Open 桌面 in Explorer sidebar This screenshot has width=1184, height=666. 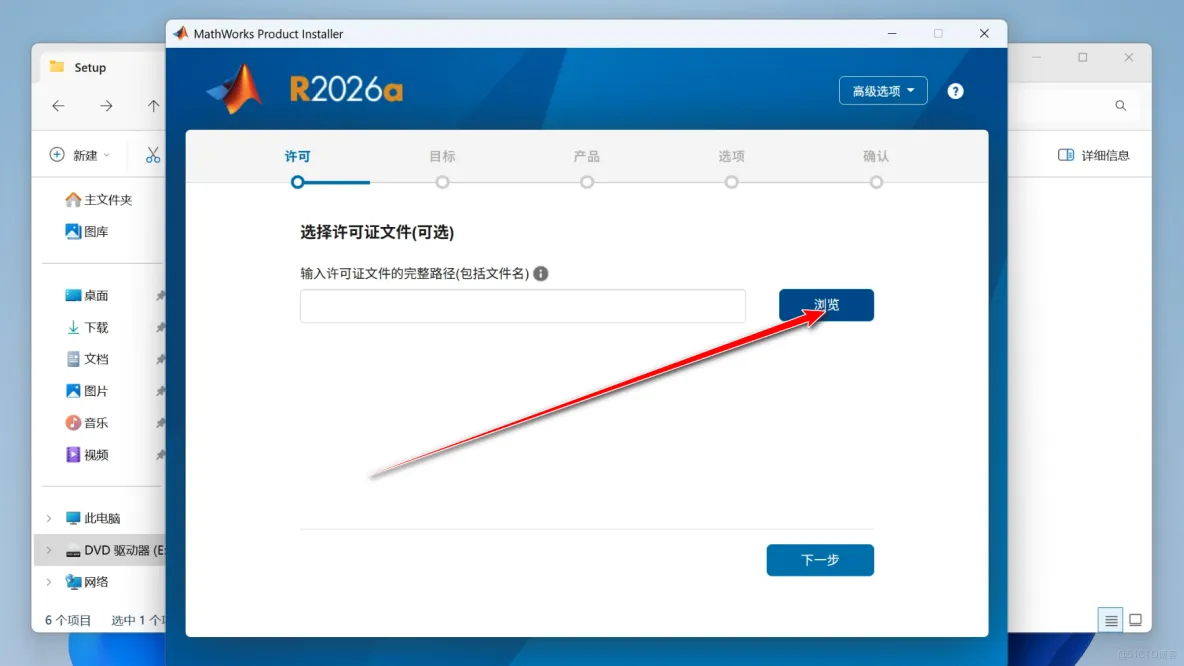click(87, 295)
